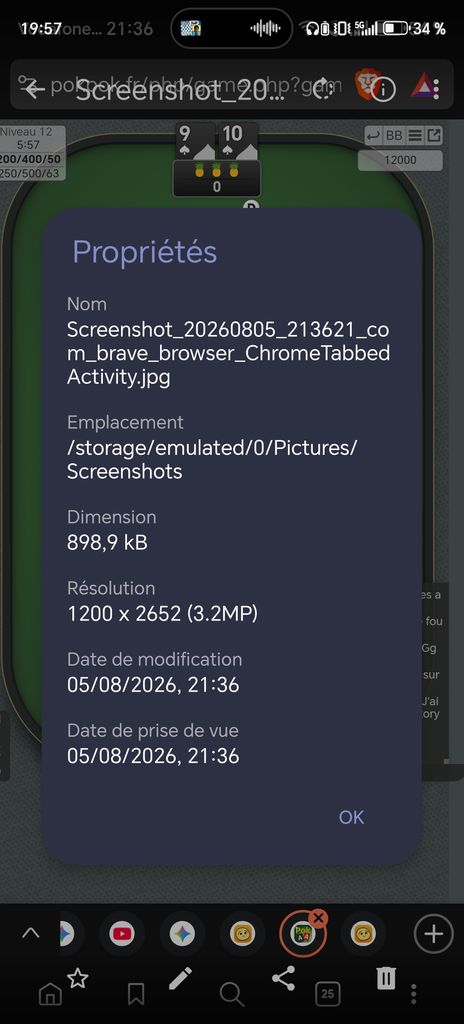Screen dimensions: 464x1024
Task: Open the three-dot menu in the top bar
Action: click(437, 89)
